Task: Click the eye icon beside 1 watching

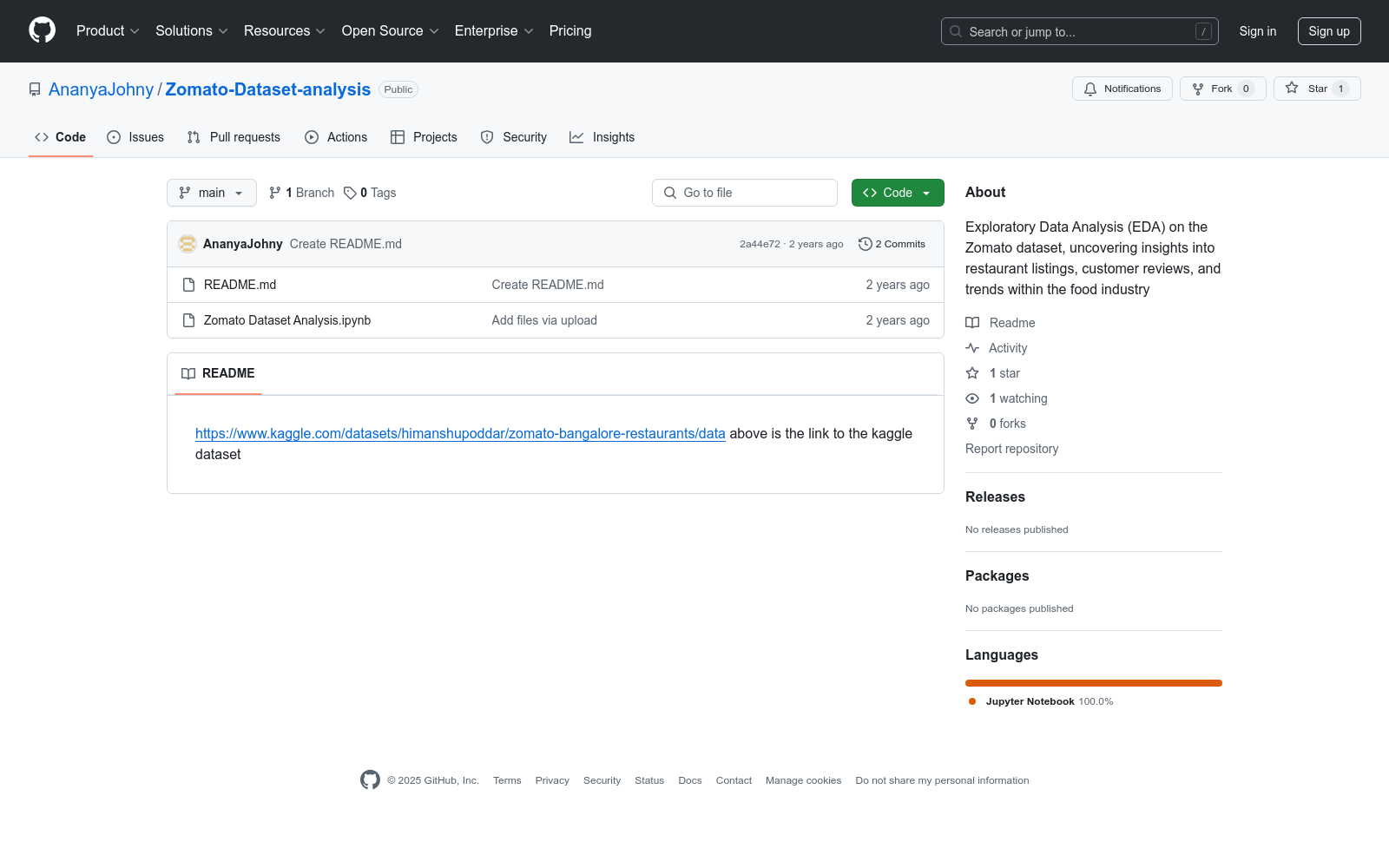Action: [x=972, y=398]
